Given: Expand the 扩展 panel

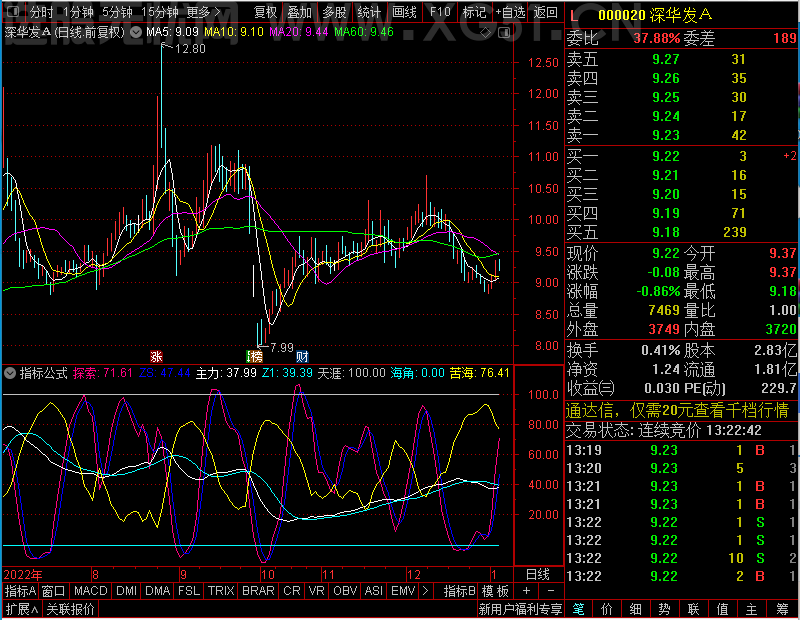Looking at the screenshot, I should click(x=22, y=609).
